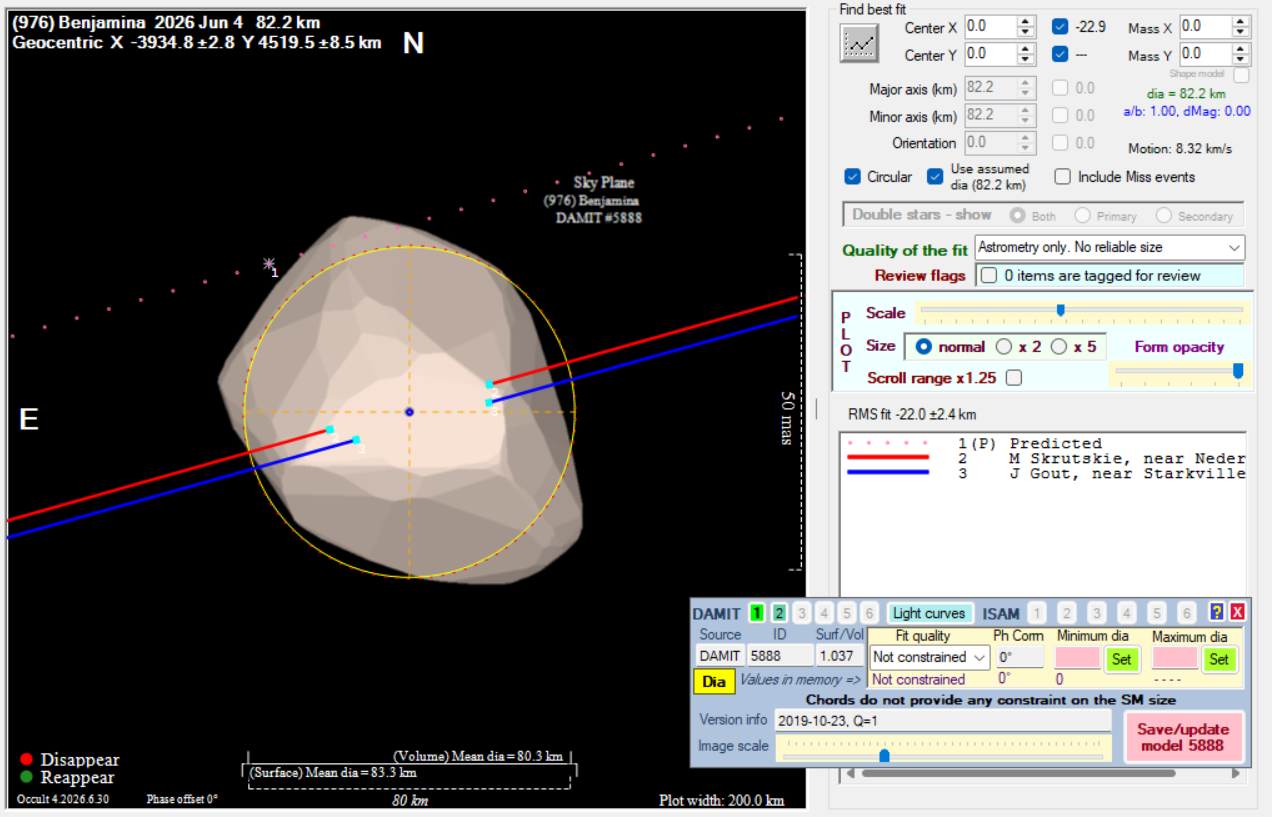Adjust the plot Scale slider handle

tap(1060, 310)
